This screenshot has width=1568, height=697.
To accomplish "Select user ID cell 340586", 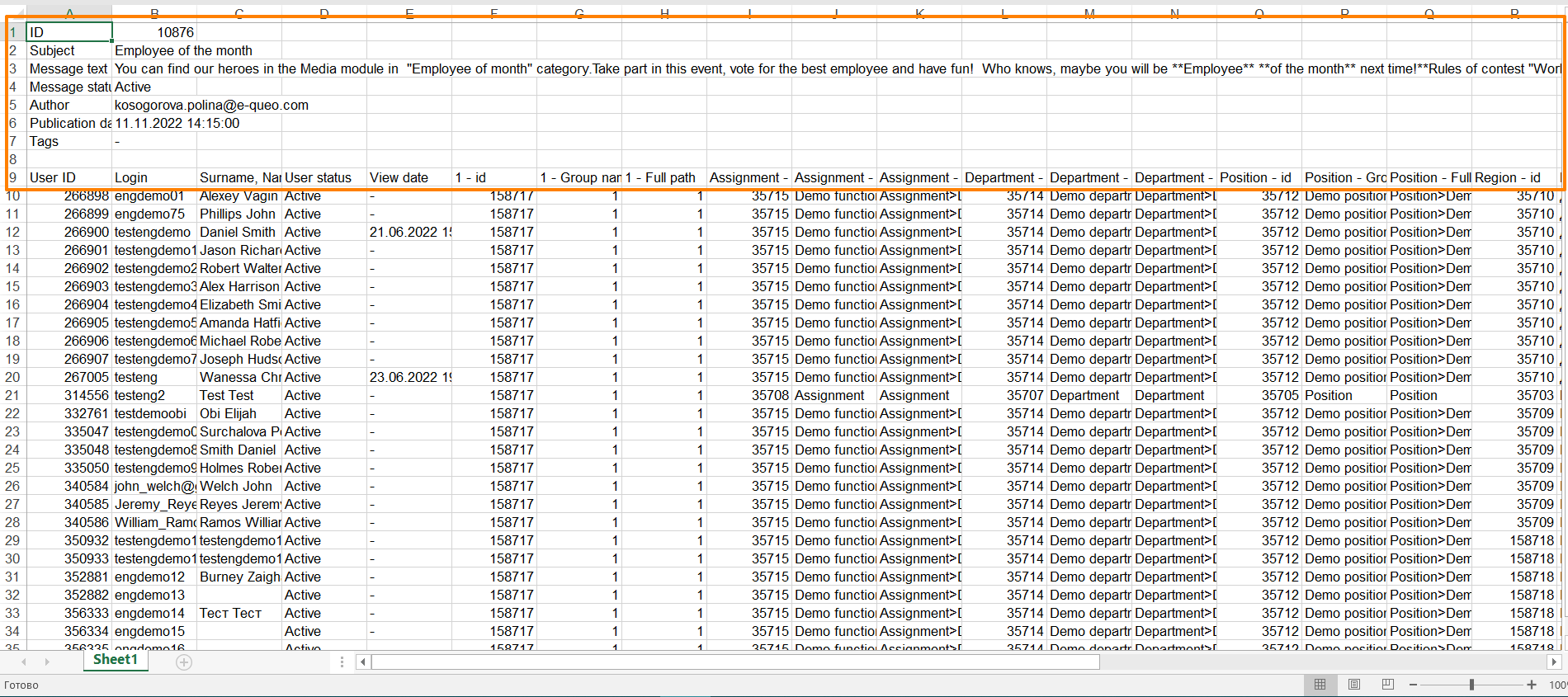I will pyautogui.click(x=69, y=522).
